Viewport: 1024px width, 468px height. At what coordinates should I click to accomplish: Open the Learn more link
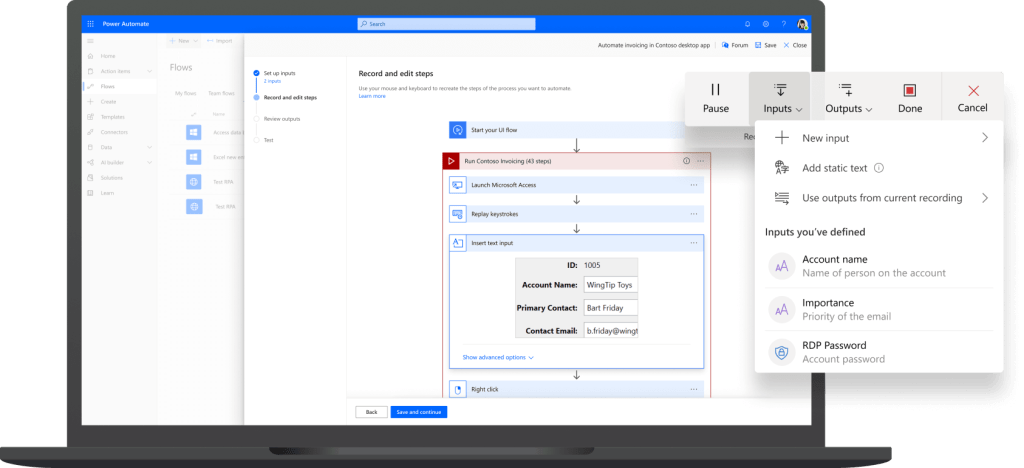click(x=372, y=96)
